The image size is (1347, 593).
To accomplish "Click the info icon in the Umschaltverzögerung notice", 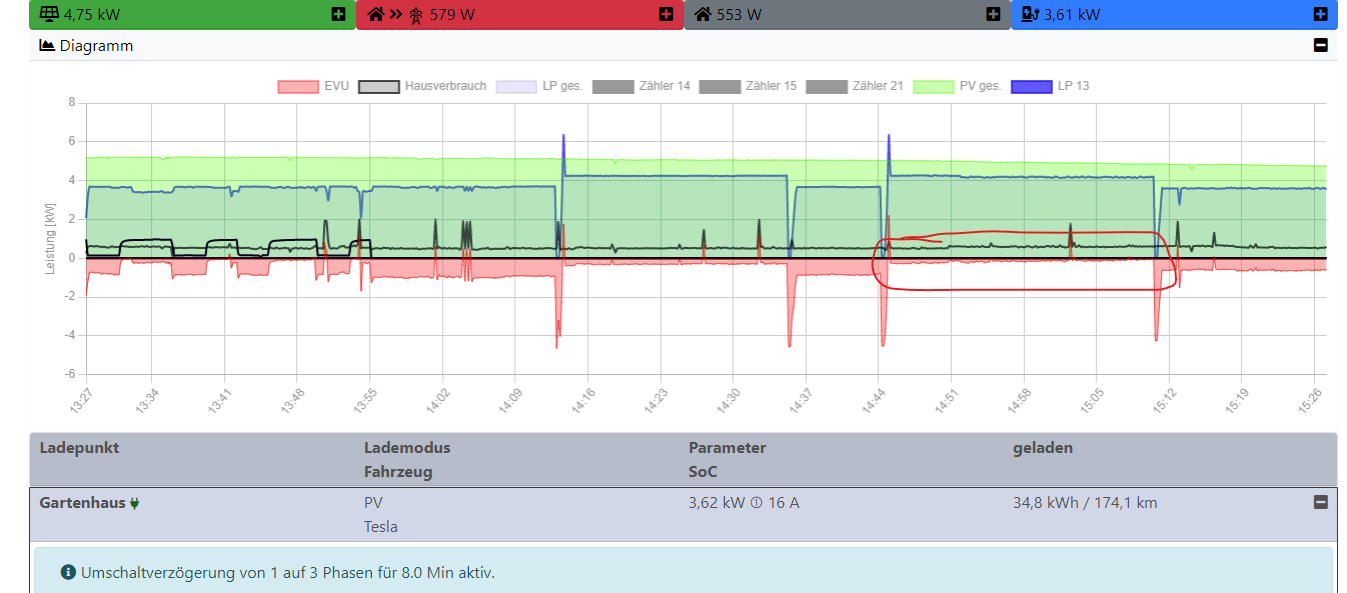I will [68, 573].
